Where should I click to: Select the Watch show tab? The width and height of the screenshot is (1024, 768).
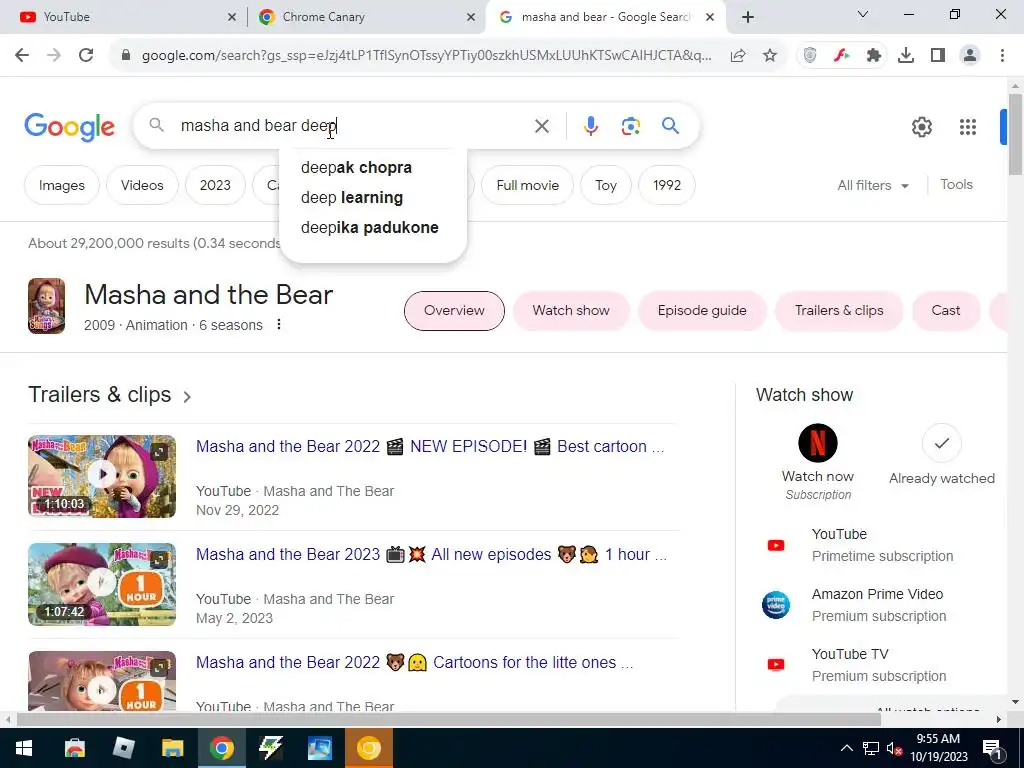coord(571,311)
